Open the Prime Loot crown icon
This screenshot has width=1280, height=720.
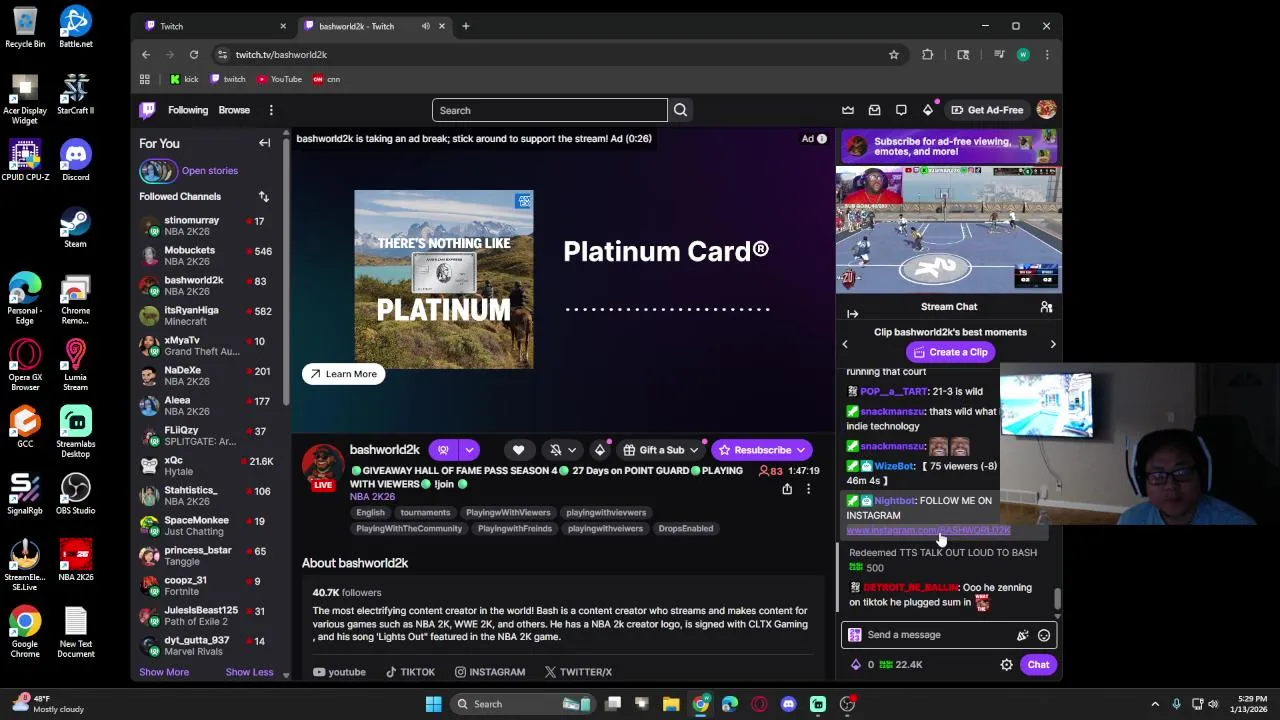848,110
